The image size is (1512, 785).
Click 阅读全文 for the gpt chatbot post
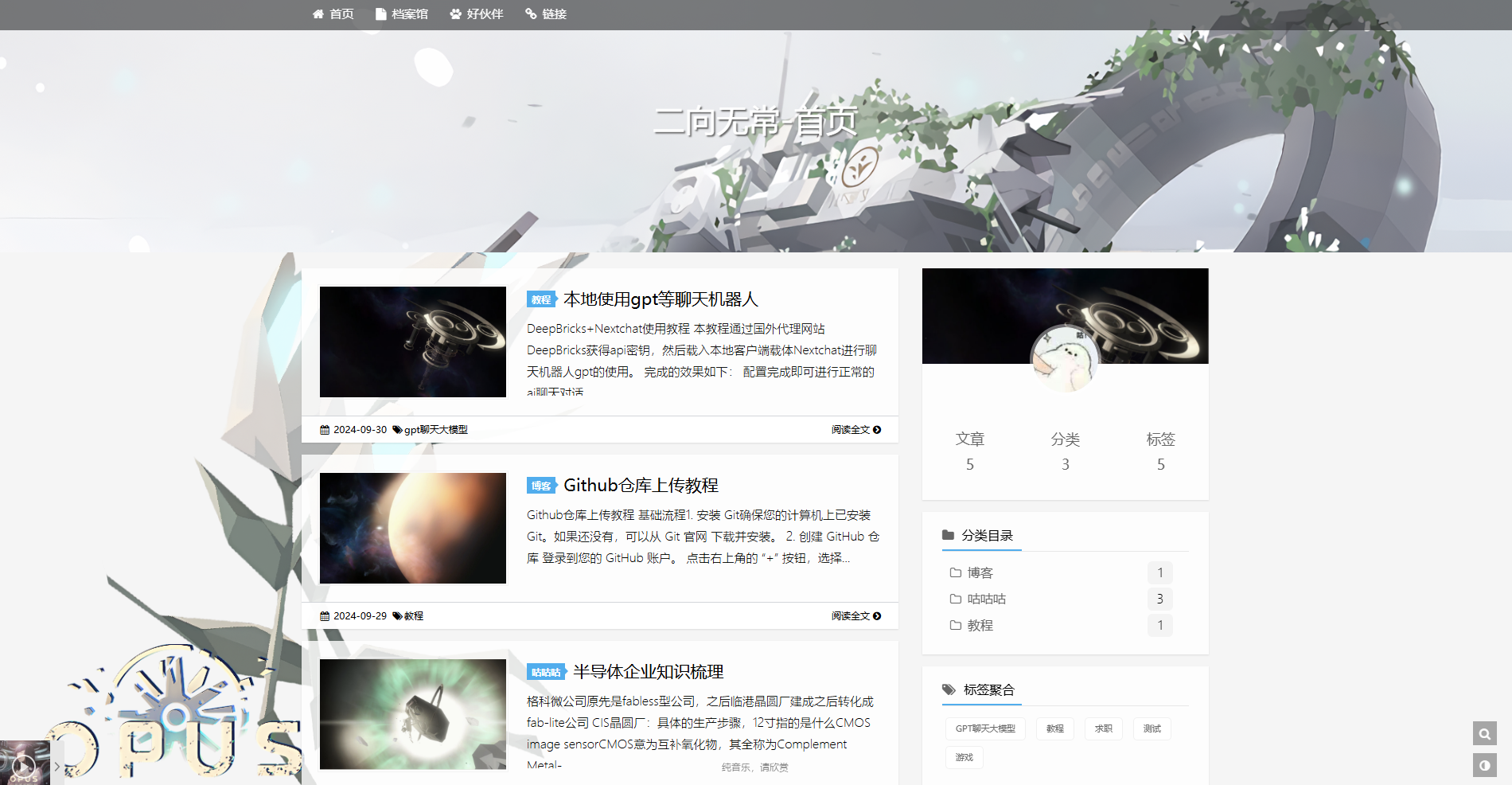tap(856, 430)
